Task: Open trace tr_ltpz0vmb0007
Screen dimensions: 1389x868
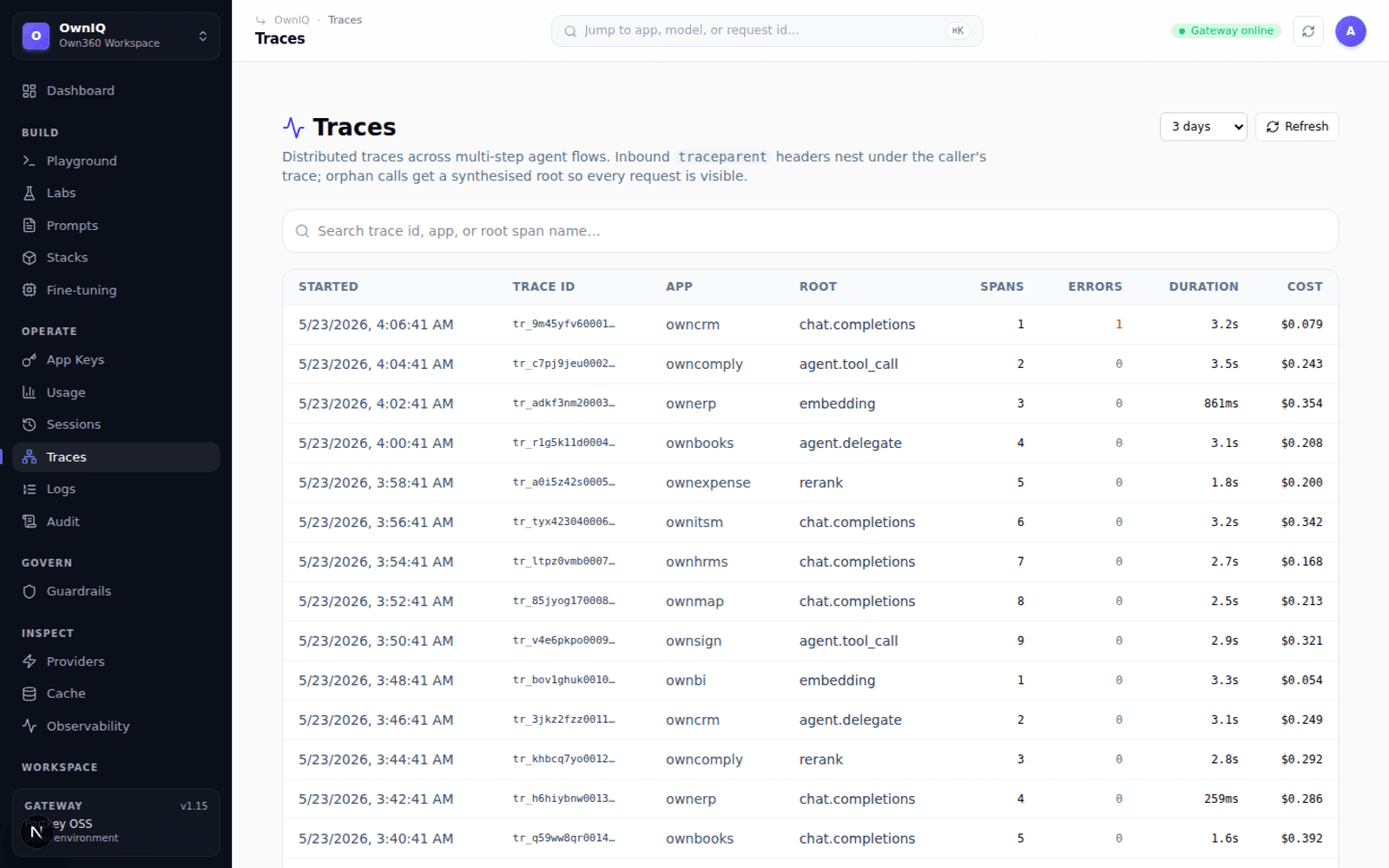Action: pyautogui.click(x=563, y=562)
